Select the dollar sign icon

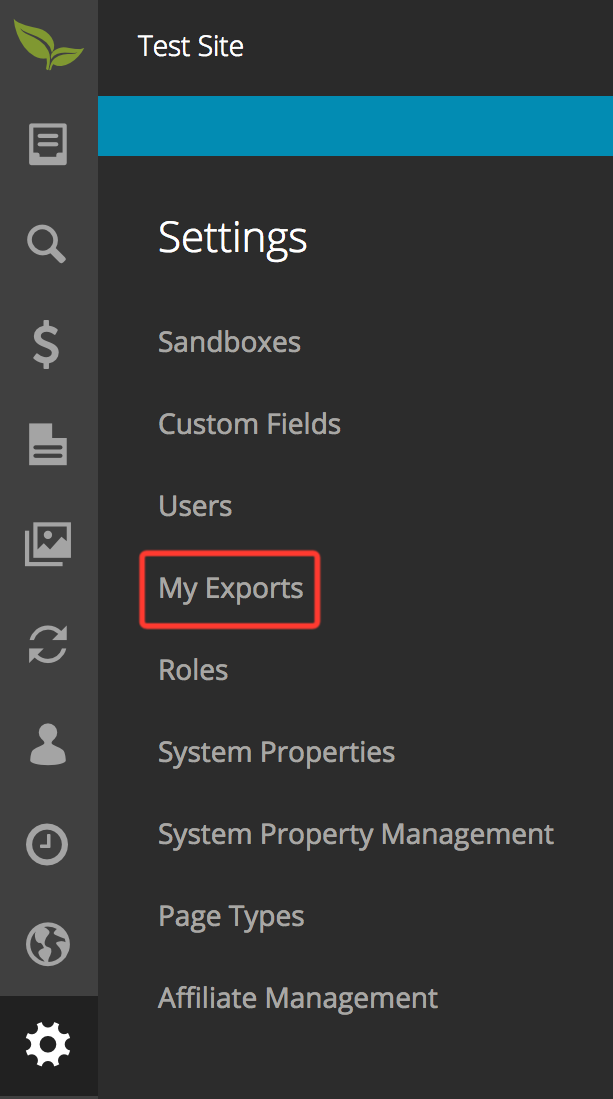[x=47, y=344]
